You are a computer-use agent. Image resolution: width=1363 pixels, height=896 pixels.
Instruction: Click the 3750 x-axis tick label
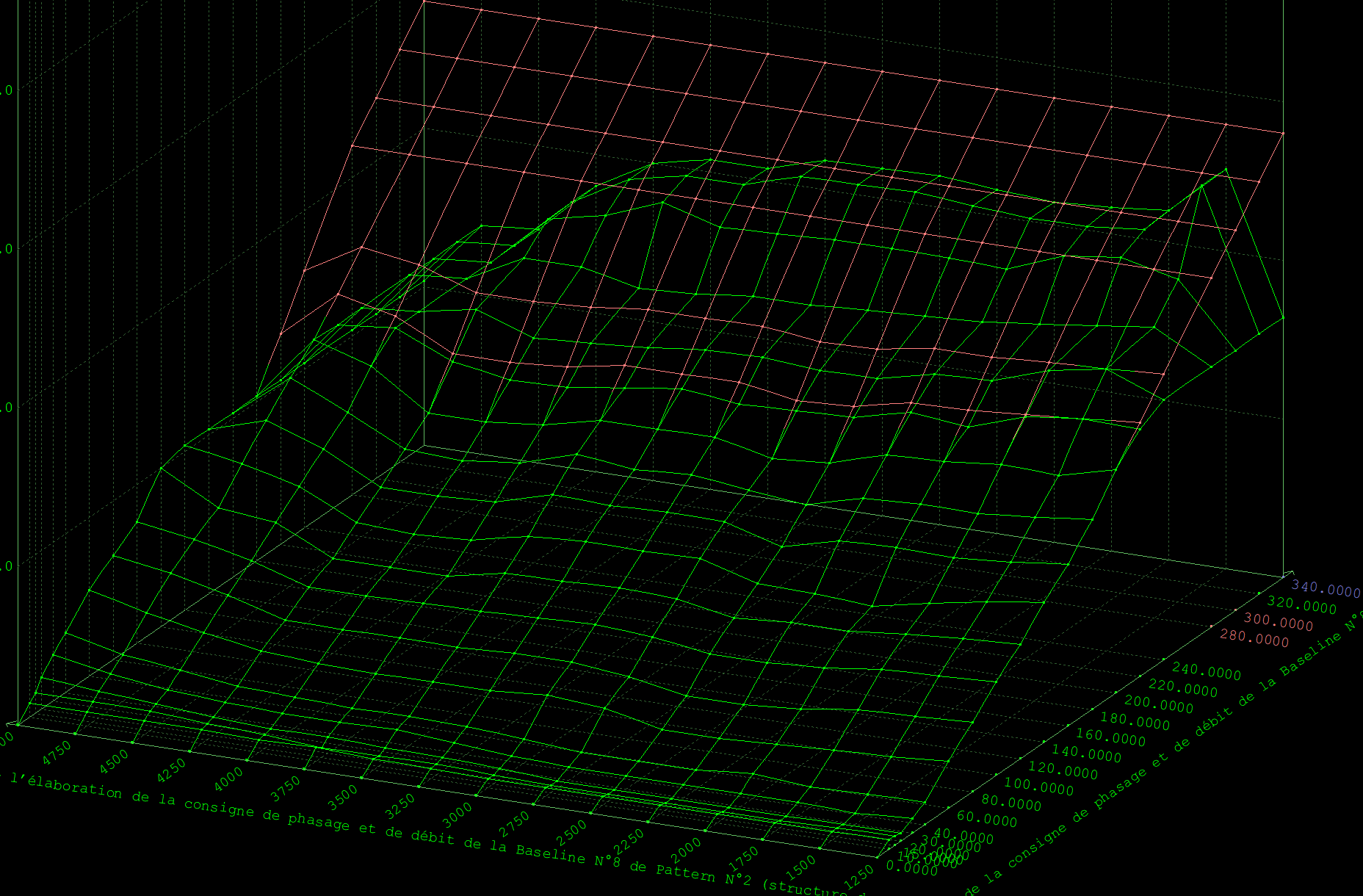click(x=286, y=790)
